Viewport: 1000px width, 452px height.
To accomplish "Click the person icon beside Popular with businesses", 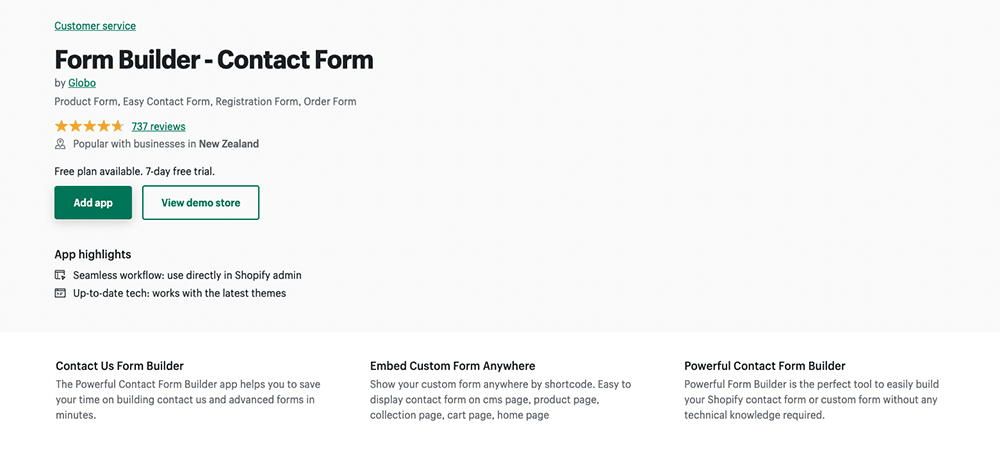I will [60, 144].
